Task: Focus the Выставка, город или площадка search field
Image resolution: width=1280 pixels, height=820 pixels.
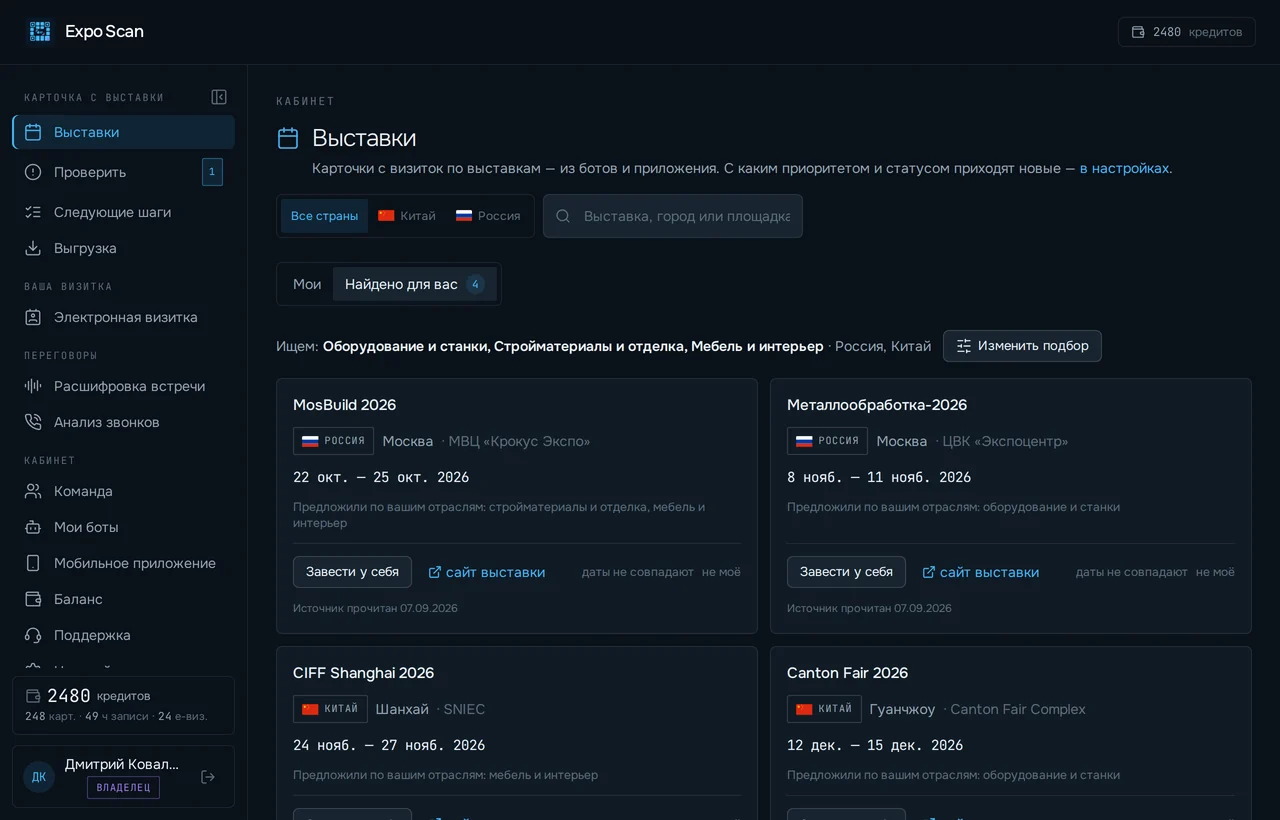Action: pos(673,216)
